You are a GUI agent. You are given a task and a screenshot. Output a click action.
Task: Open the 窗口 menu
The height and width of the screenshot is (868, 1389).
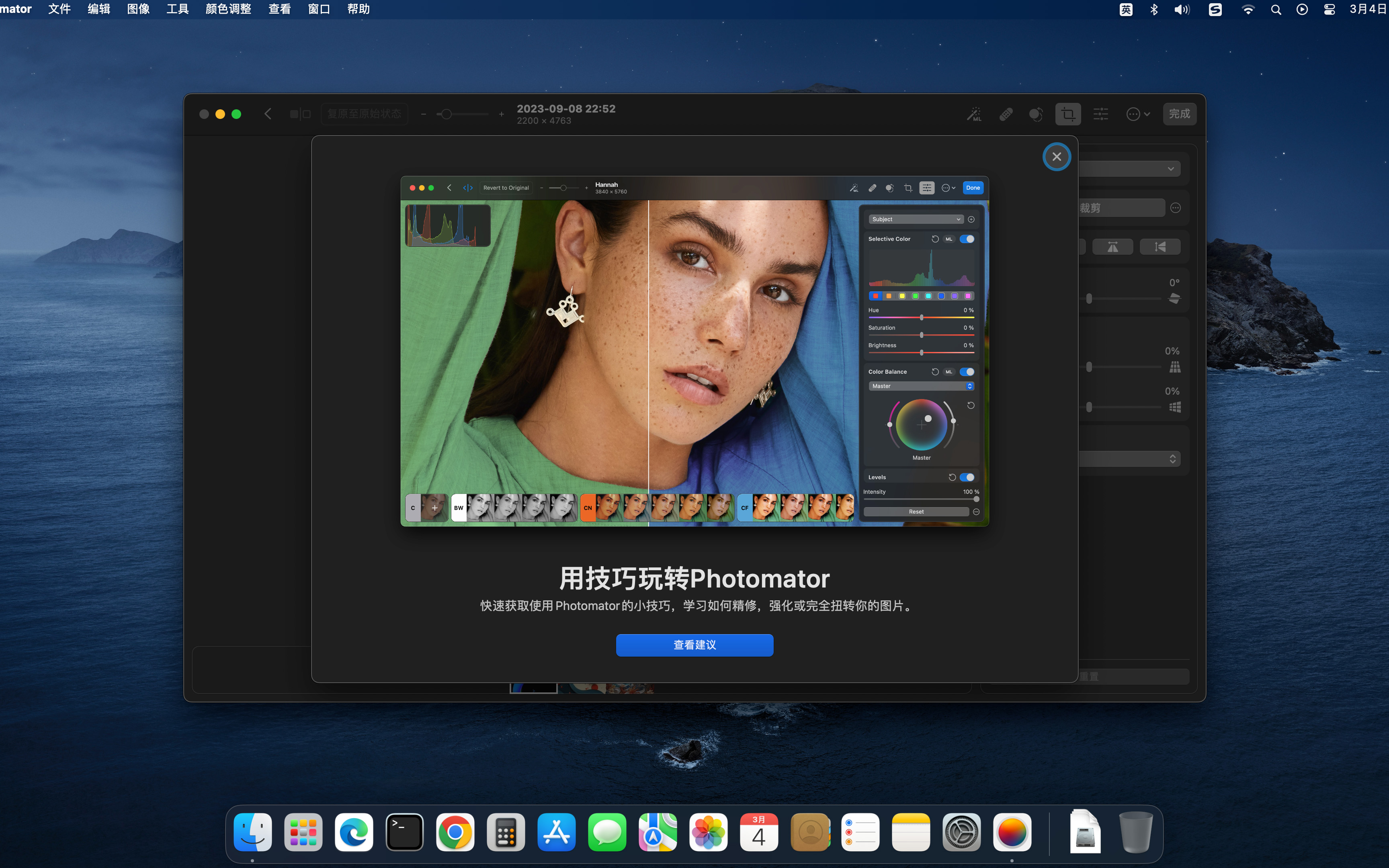319,9
